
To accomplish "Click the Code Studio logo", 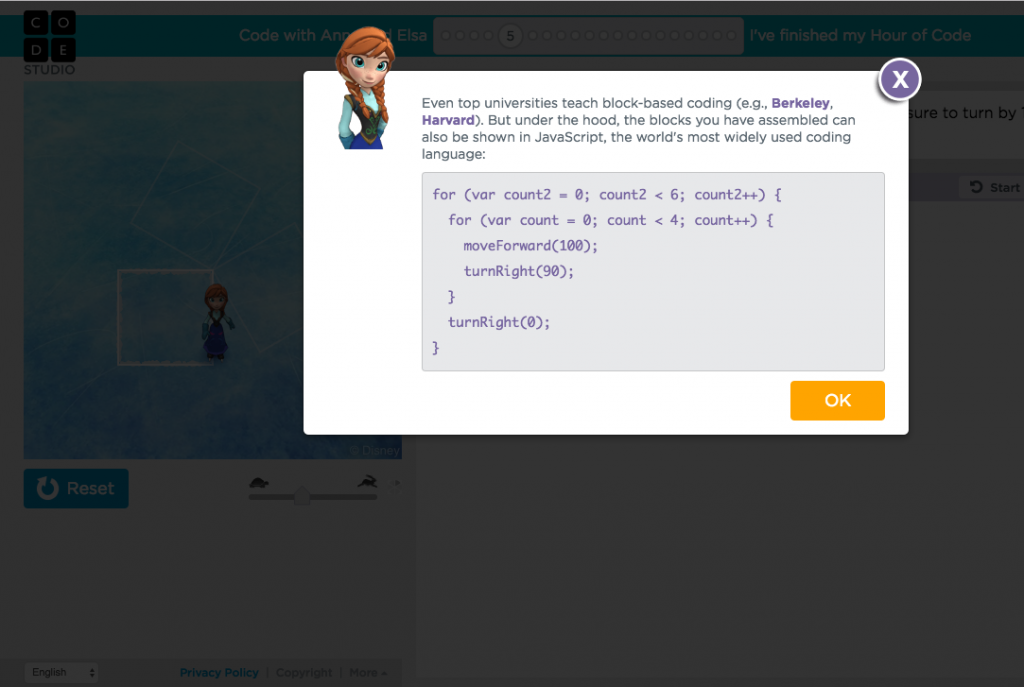I will [x=50, y=43].
